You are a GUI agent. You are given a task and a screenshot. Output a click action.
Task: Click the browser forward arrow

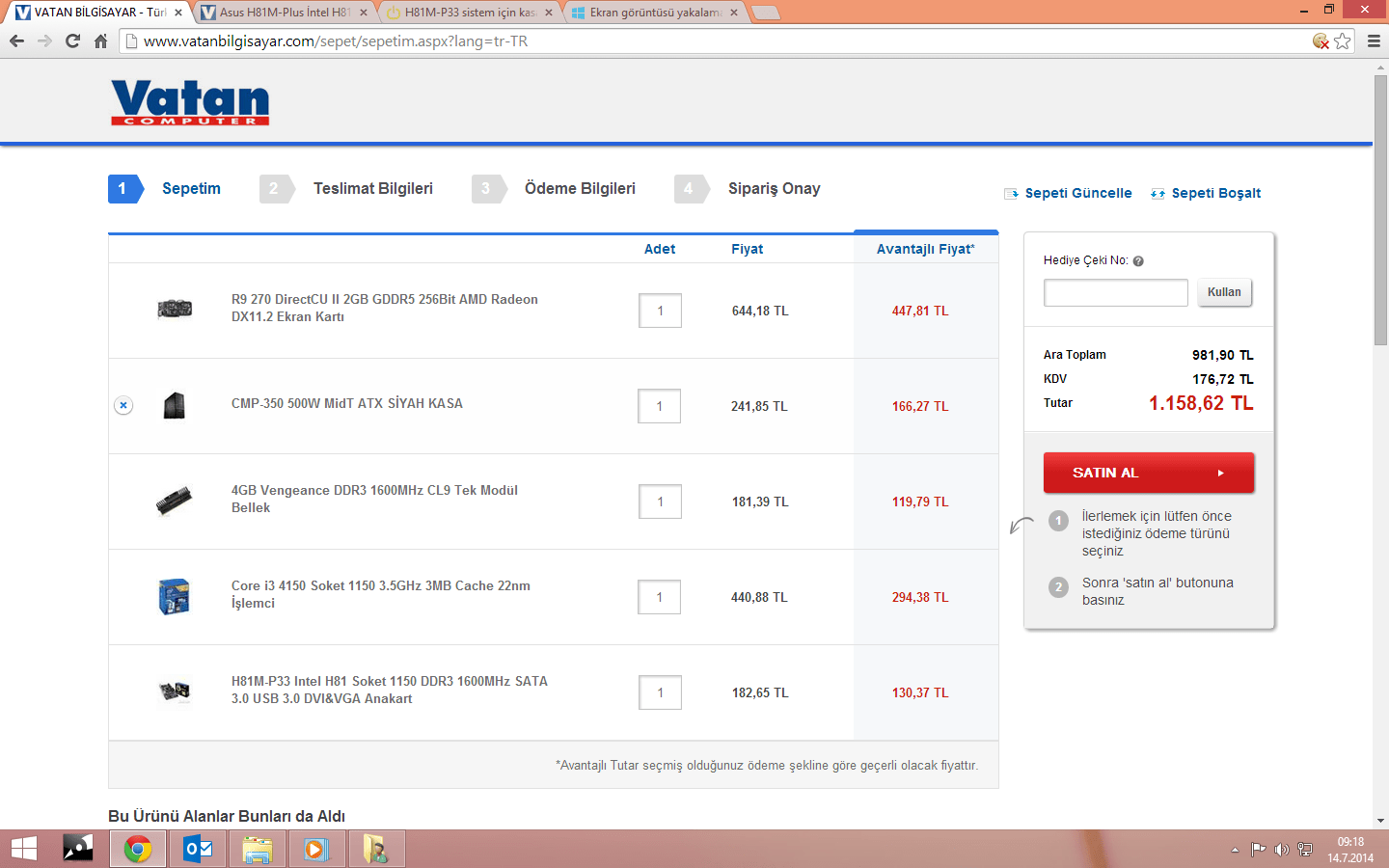(44, 41)
